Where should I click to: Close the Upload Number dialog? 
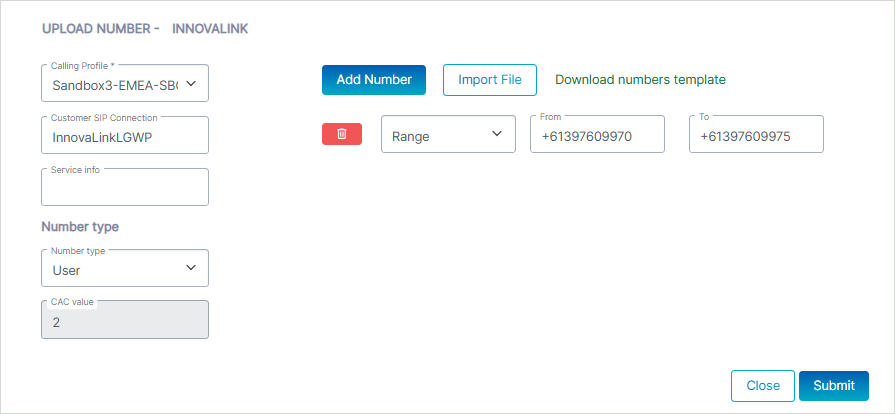[763, 386]
